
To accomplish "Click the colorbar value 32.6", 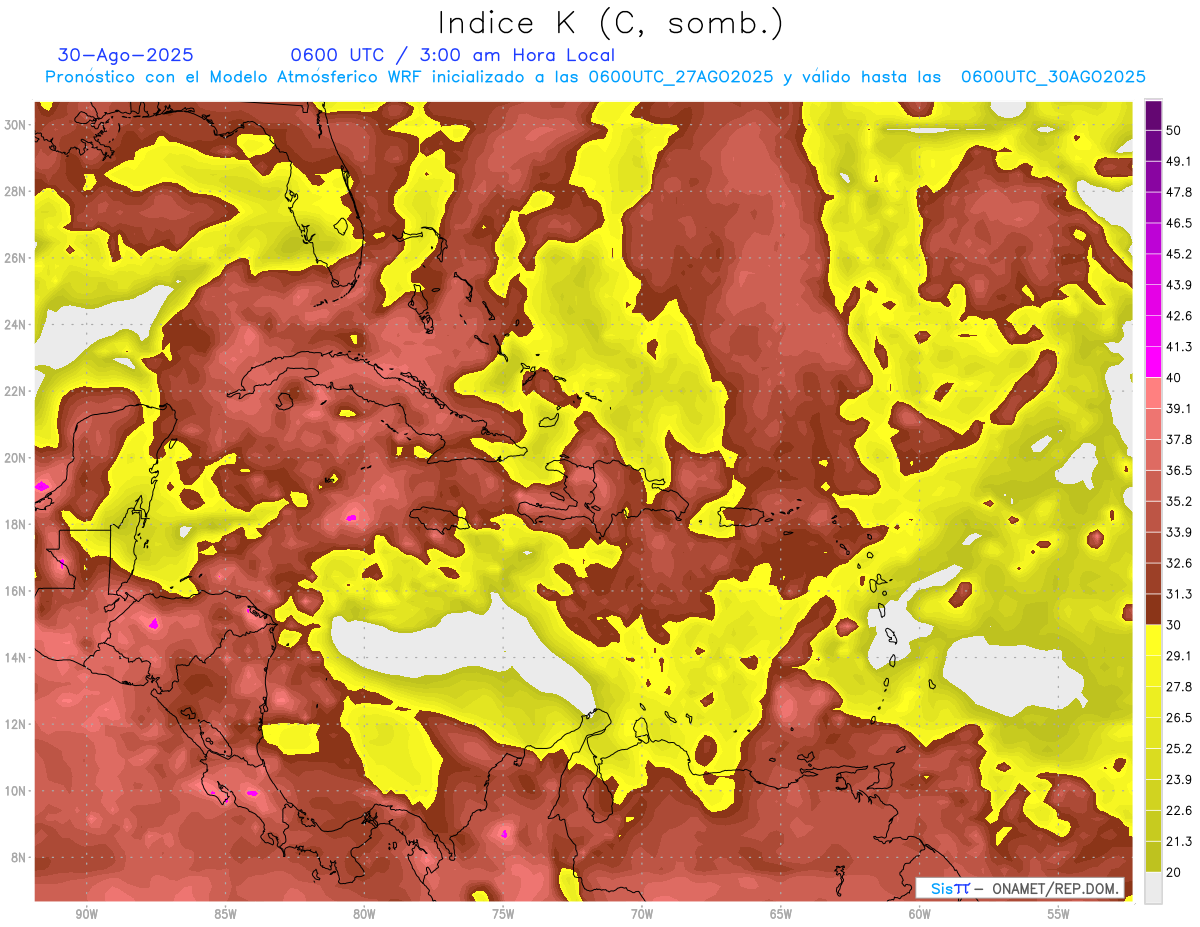I will [x=1179, y=563].
